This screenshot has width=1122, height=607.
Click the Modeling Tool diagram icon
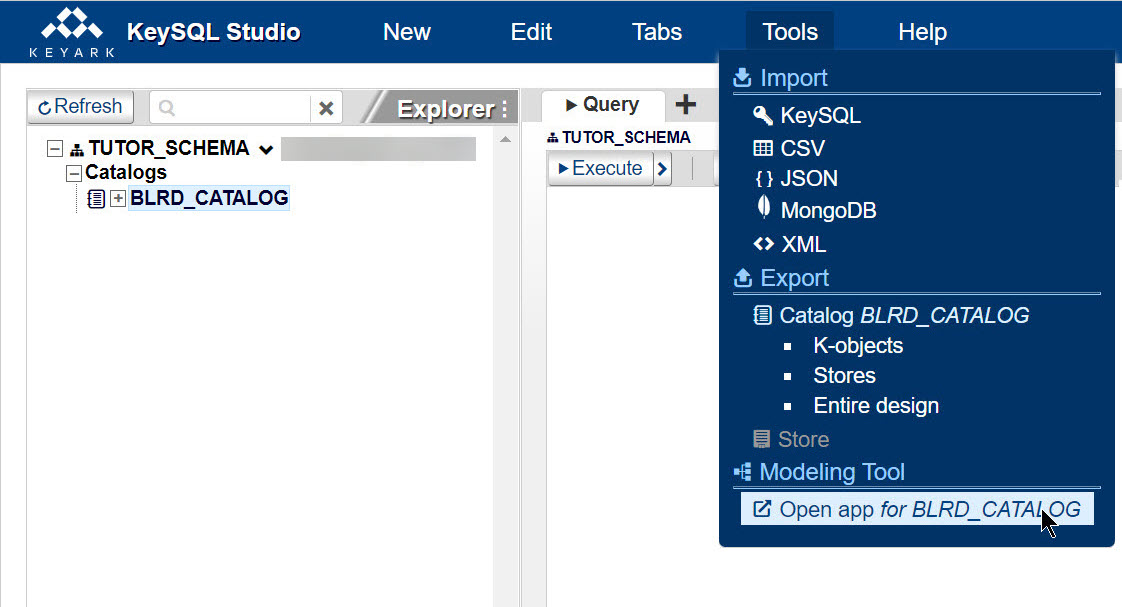(x=743, y=472)
